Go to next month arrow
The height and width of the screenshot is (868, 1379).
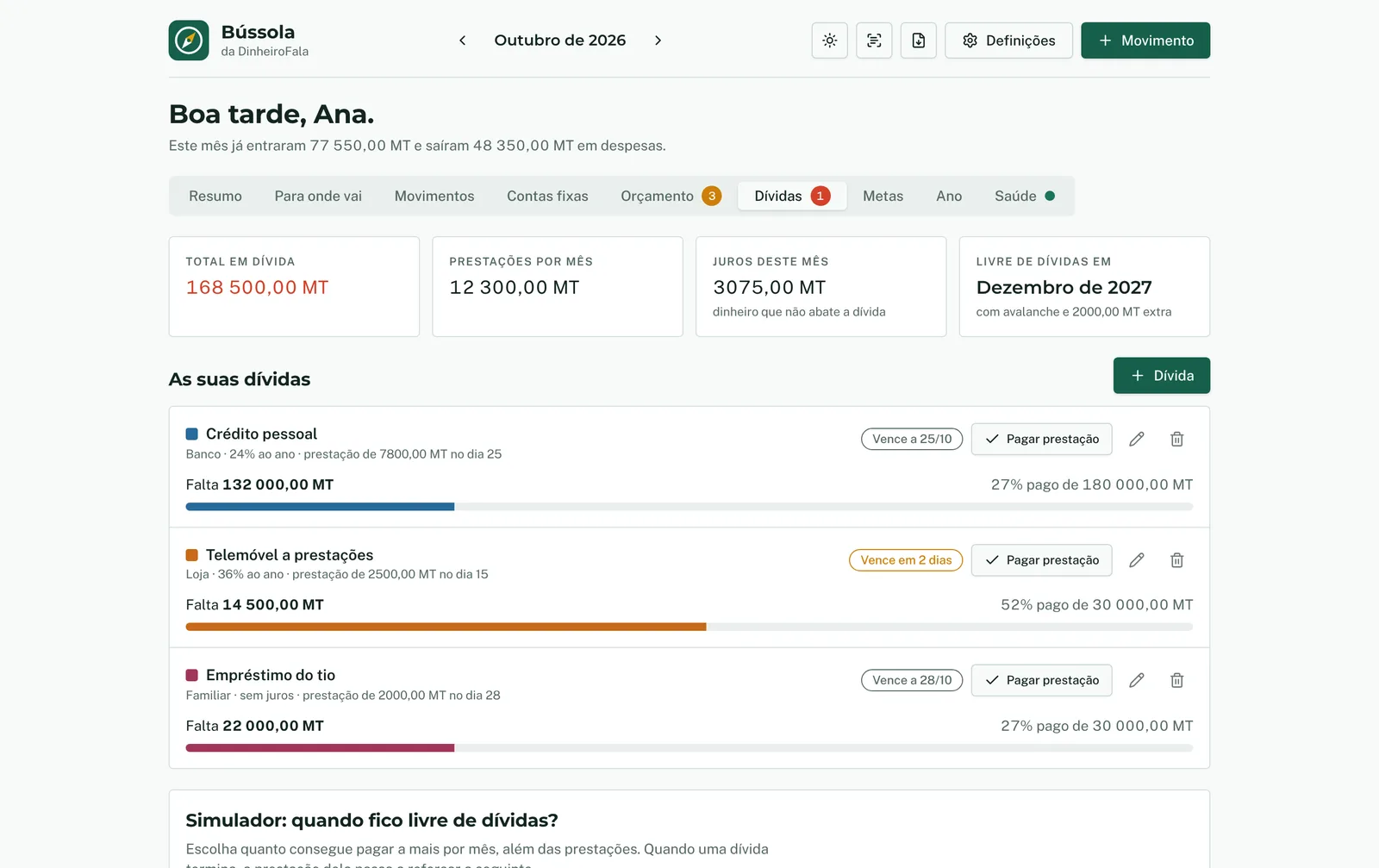658,41
